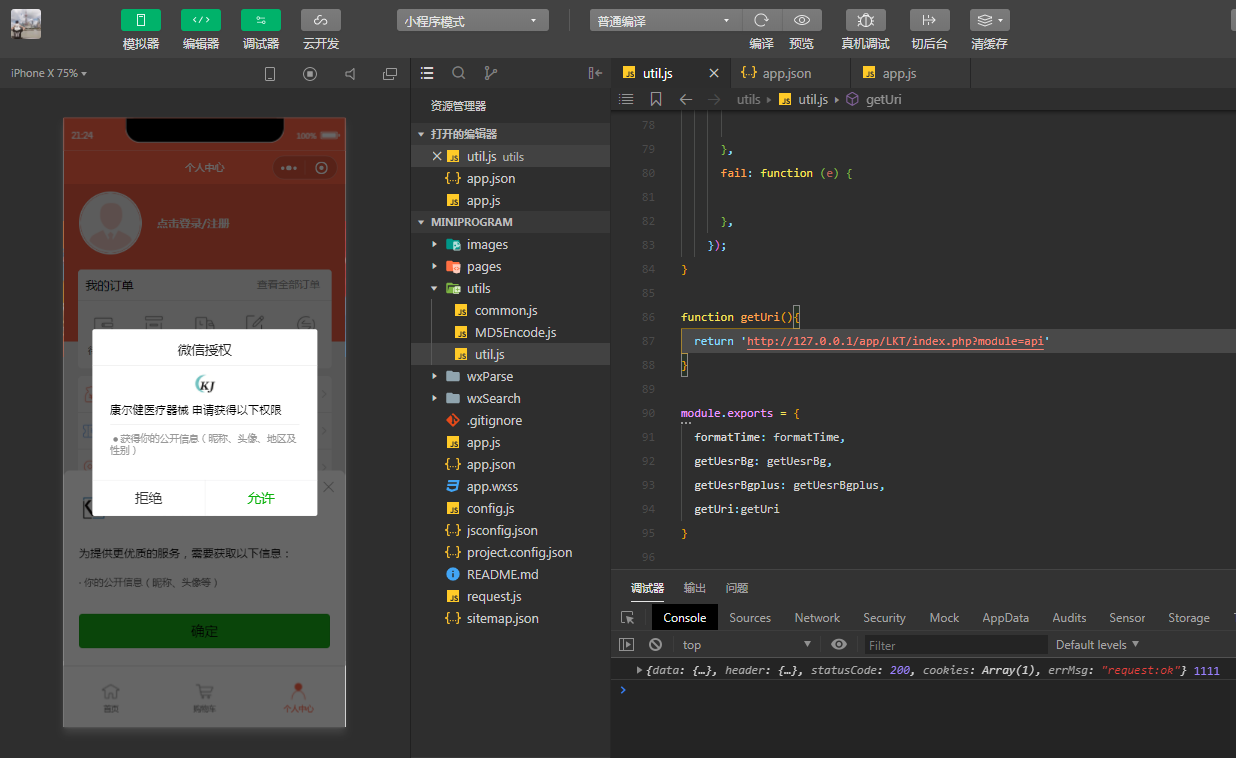Close the util.js editor tab
This screenshot has height=758, width=1236.
(714, 73)
